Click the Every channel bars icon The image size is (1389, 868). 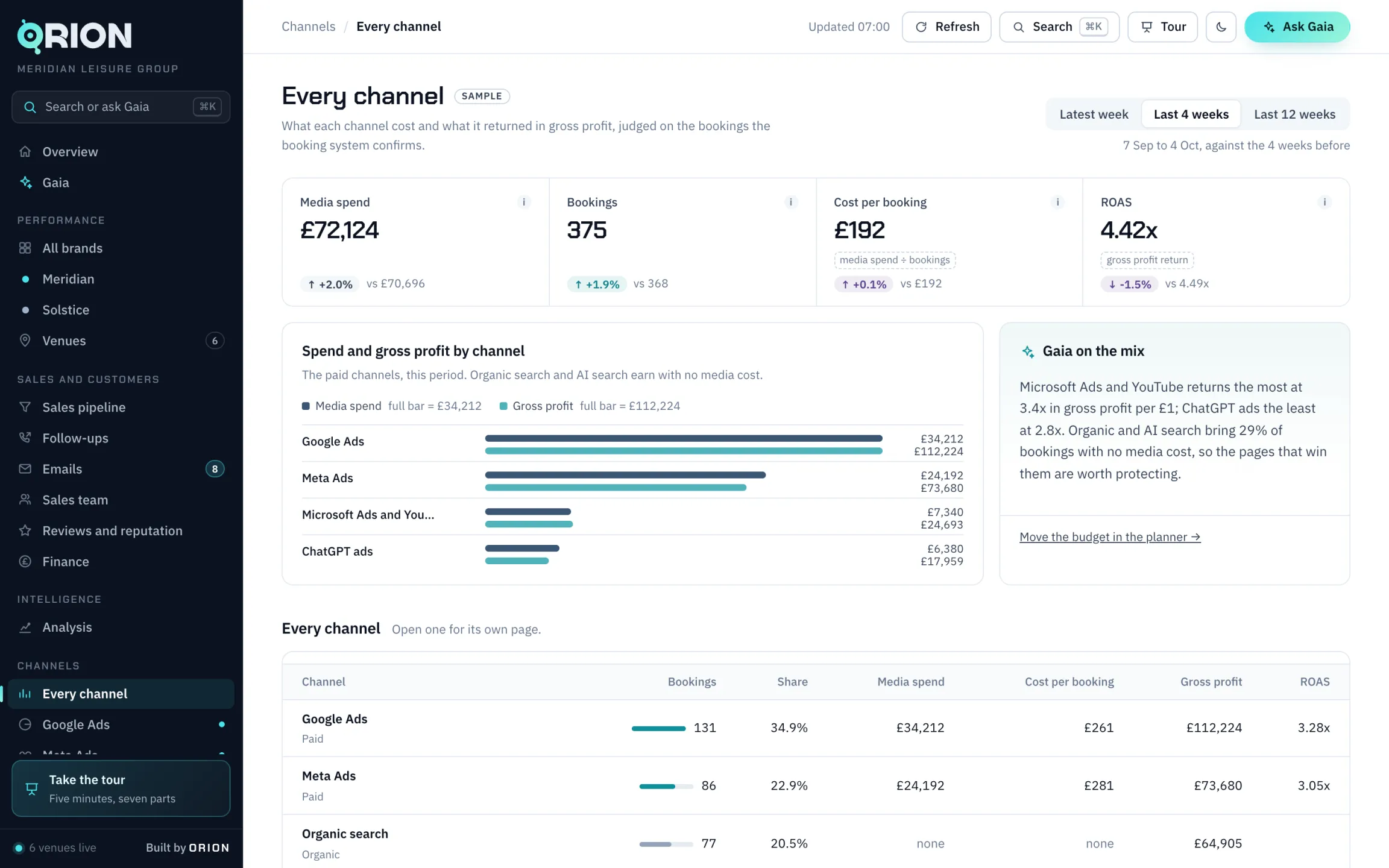(x=25, y=693)
